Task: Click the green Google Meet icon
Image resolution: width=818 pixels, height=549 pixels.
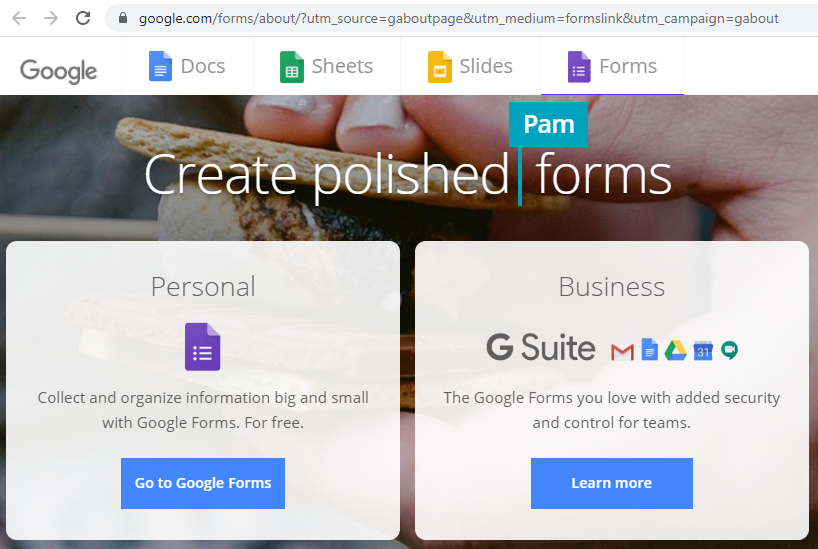Action: (730, 350)
